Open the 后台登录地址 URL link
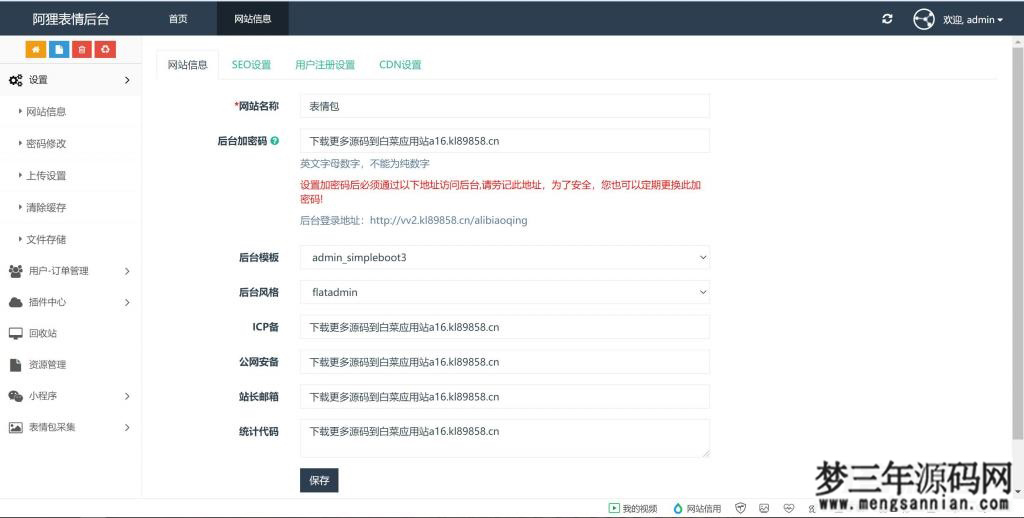This screenshot has width=1024, height=518. pos(449,220)
